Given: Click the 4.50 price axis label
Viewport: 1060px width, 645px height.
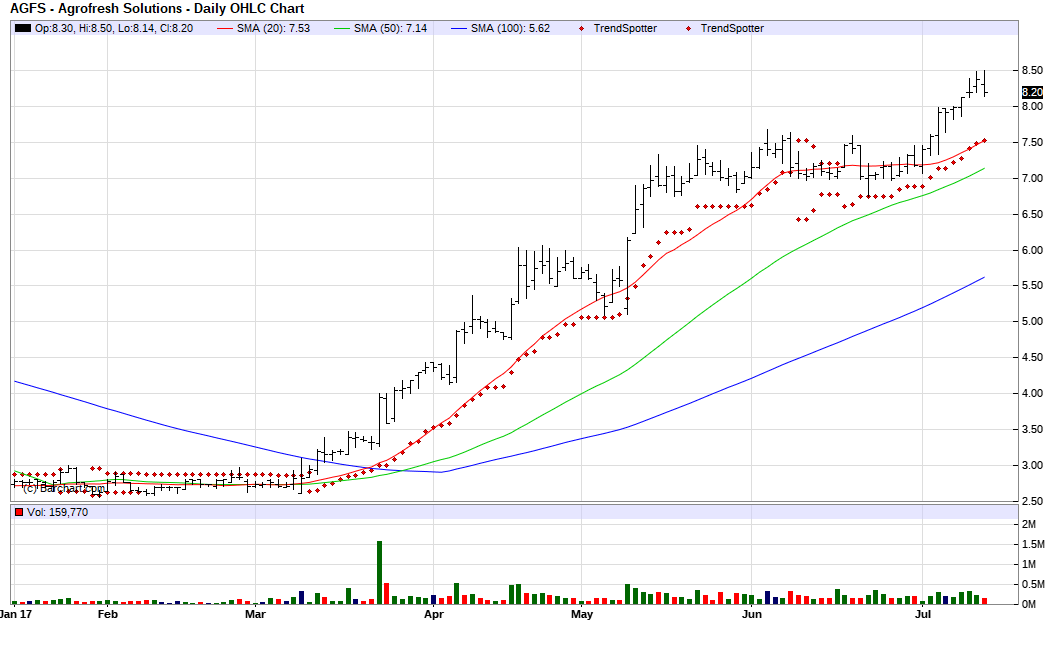Looking at the screenshot, I should [1032, 358].
